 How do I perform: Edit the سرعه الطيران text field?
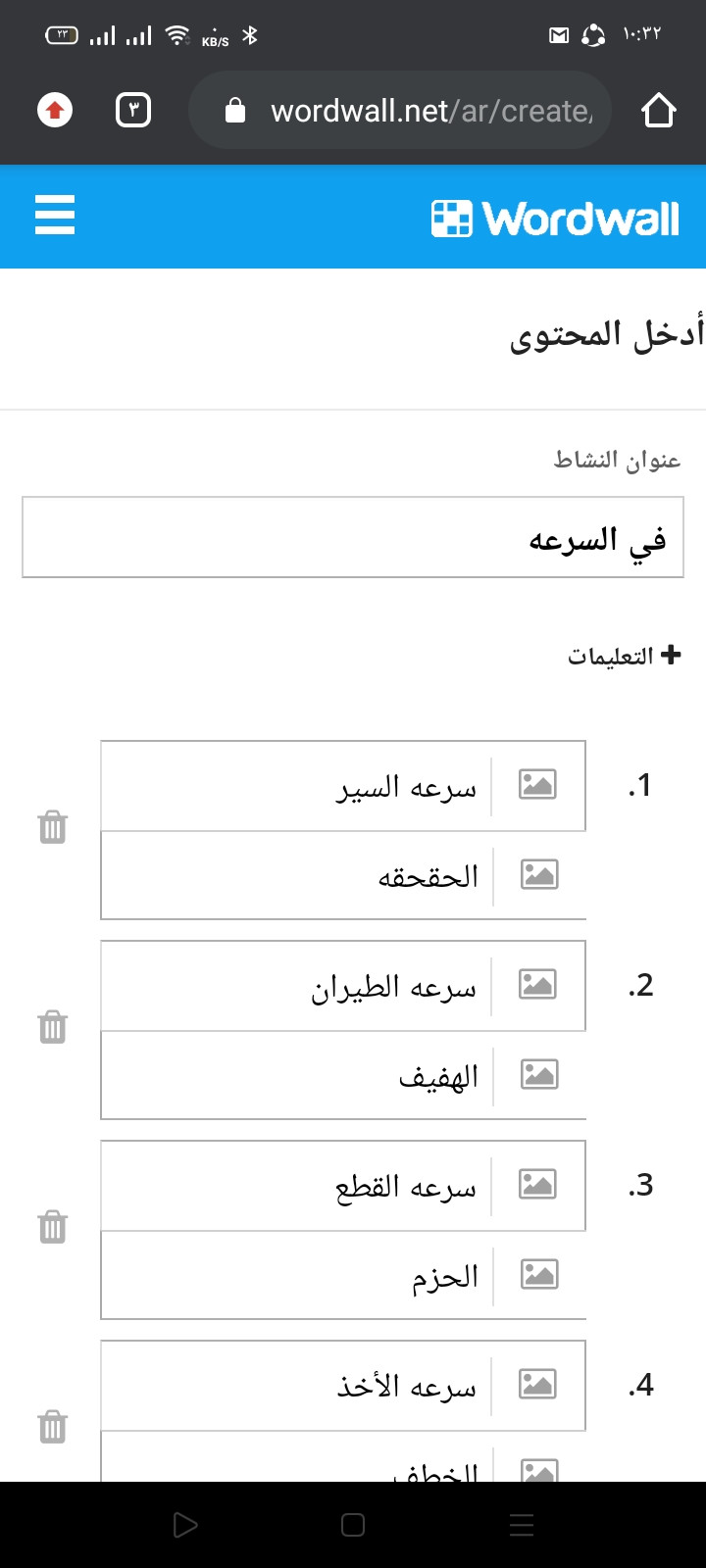coord(296,986)
